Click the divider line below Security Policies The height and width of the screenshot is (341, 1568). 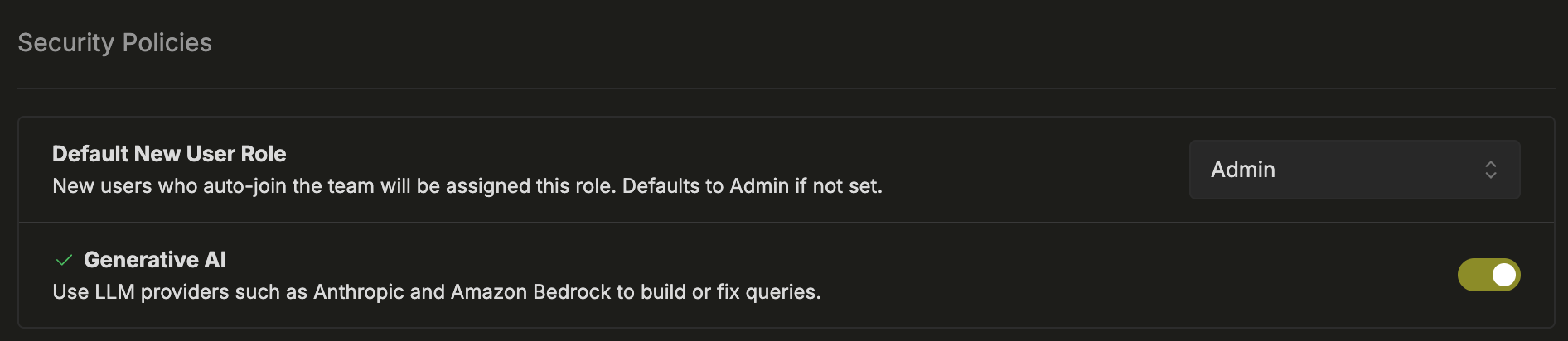coord(786,89)
